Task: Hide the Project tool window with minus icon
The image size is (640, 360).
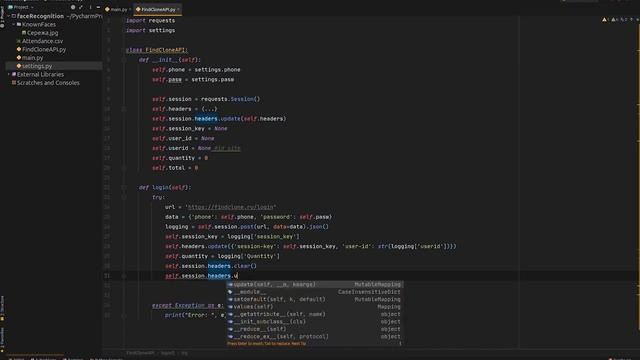Action: [x=98, y=7]
